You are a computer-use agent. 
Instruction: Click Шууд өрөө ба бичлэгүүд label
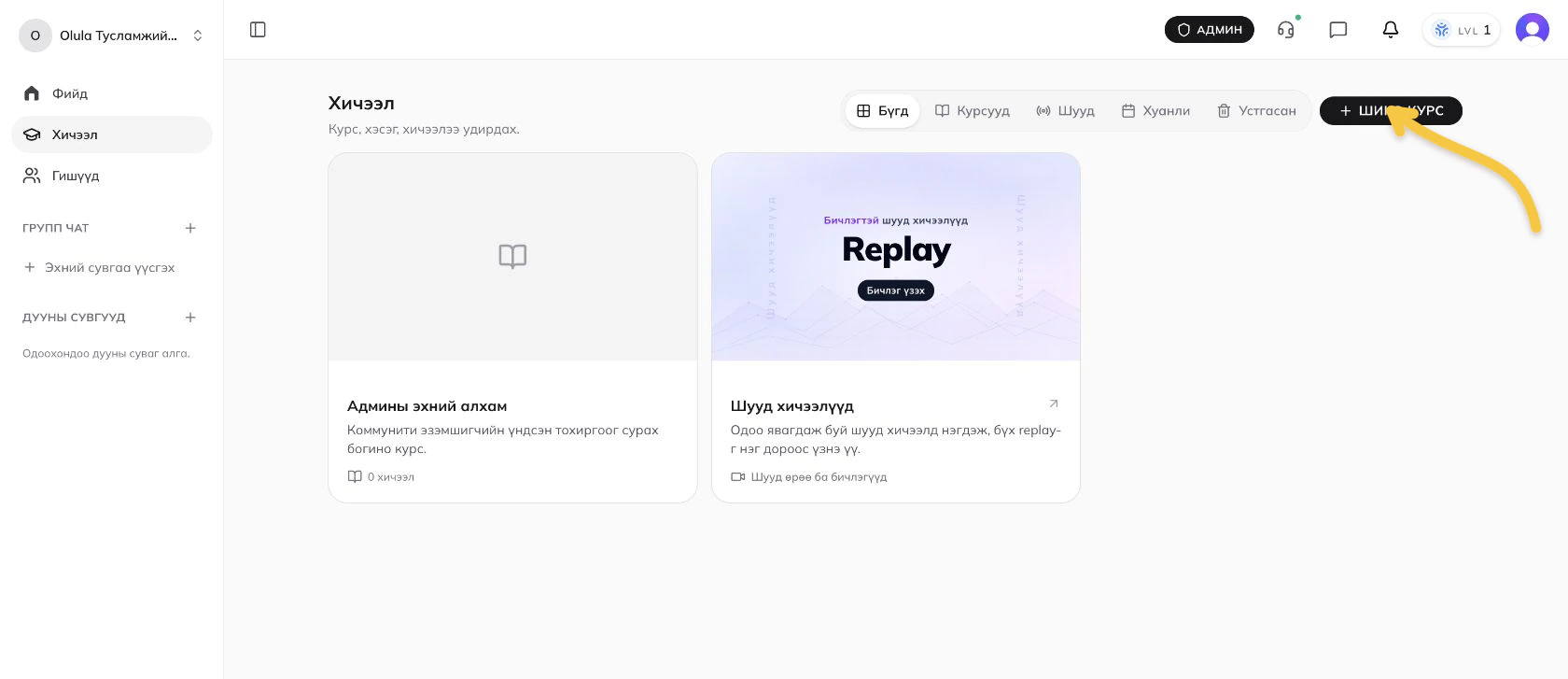pyautogui.click(x=808, y=477)
